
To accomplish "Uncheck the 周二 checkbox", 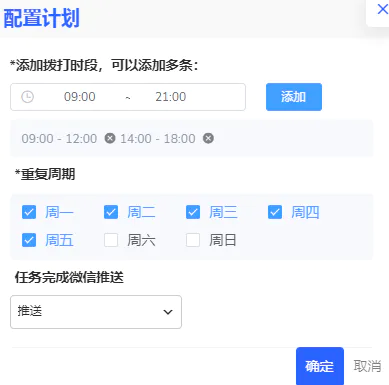I will point(111,212).
